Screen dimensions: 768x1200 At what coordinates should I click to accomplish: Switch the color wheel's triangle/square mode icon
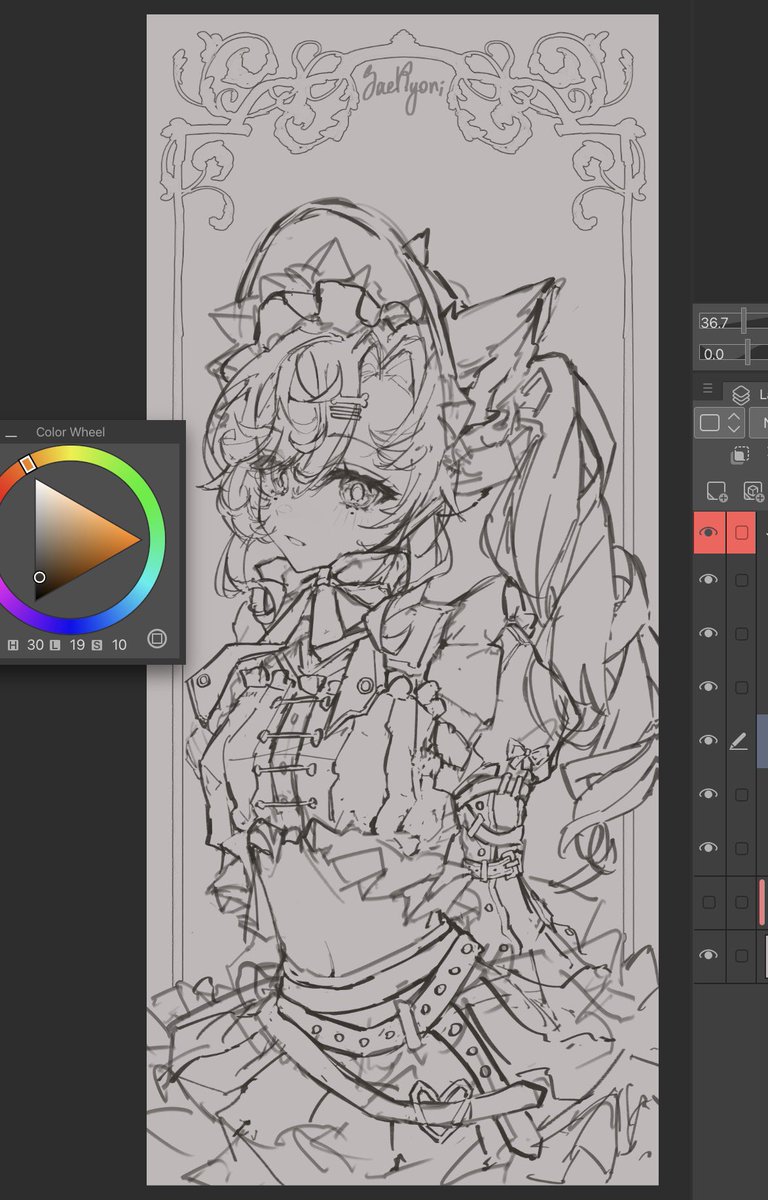pos(157,639)
